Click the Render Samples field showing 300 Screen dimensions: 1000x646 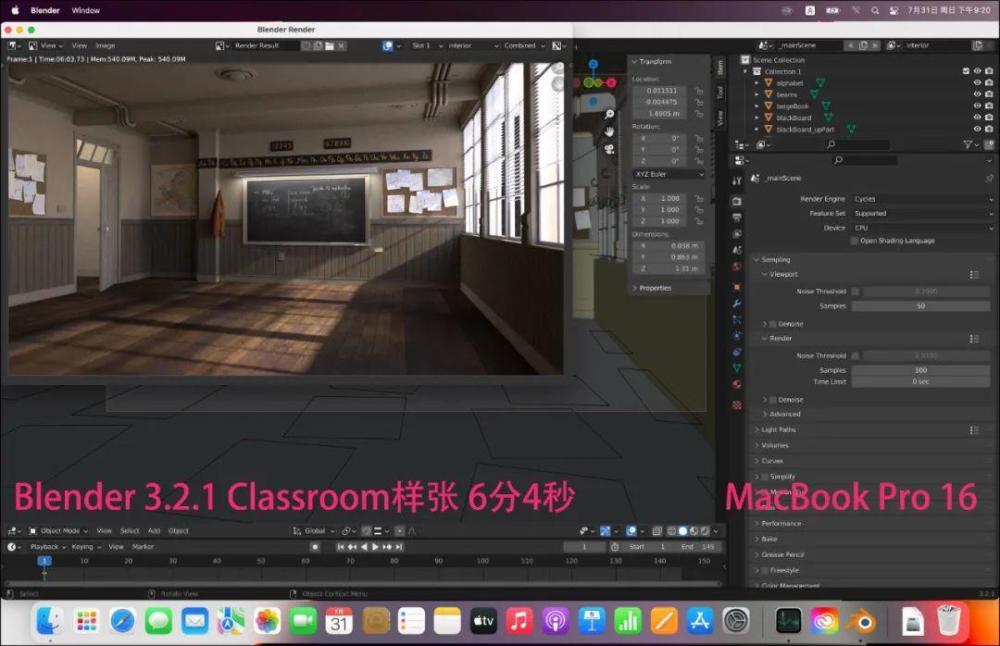[x=922, y=370]
